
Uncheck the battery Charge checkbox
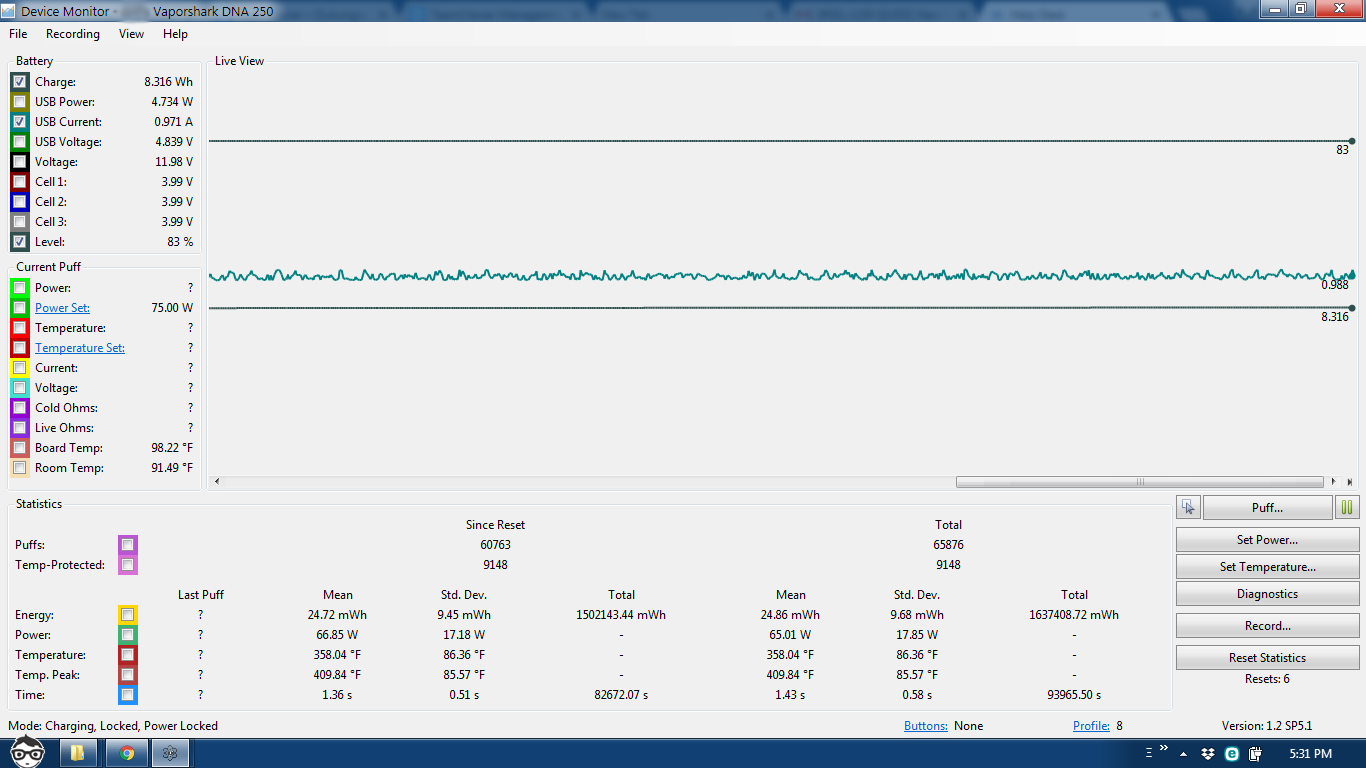pyautogui.click(x=19, y=82)
